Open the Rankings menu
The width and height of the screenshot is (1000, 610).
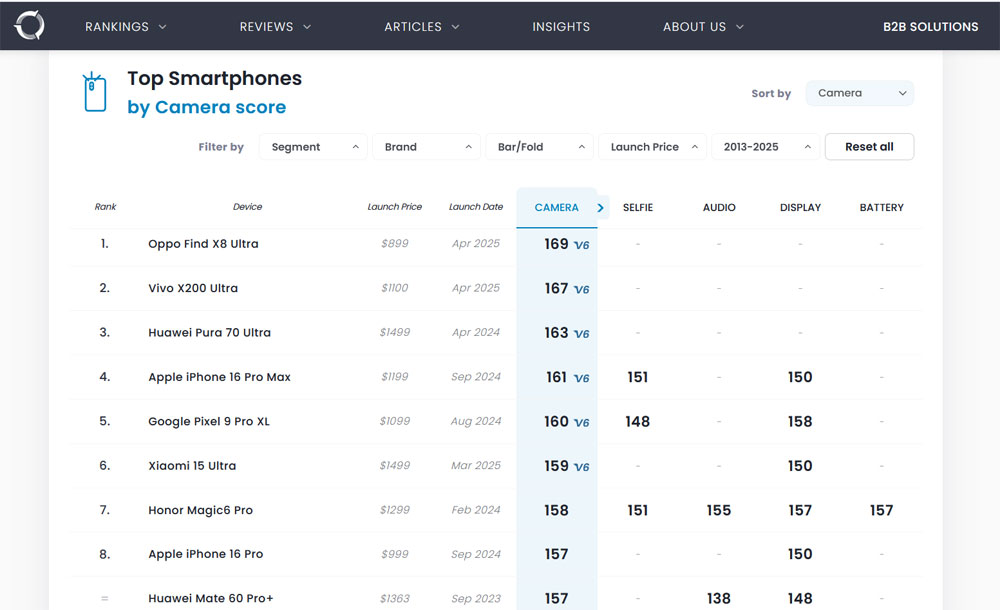click(126, 27)
